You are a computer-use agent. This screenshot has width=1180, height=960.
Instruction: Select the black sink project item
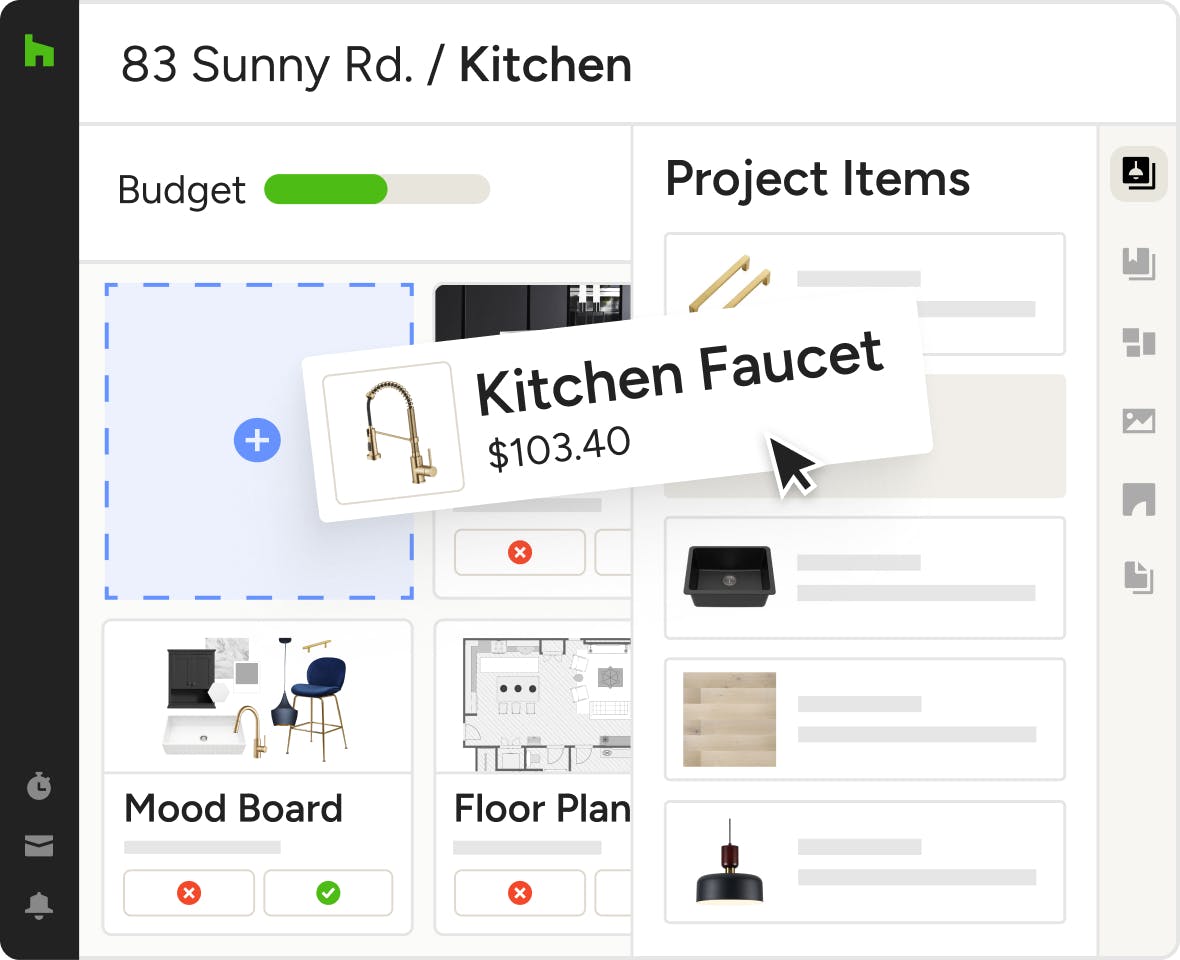864,578
